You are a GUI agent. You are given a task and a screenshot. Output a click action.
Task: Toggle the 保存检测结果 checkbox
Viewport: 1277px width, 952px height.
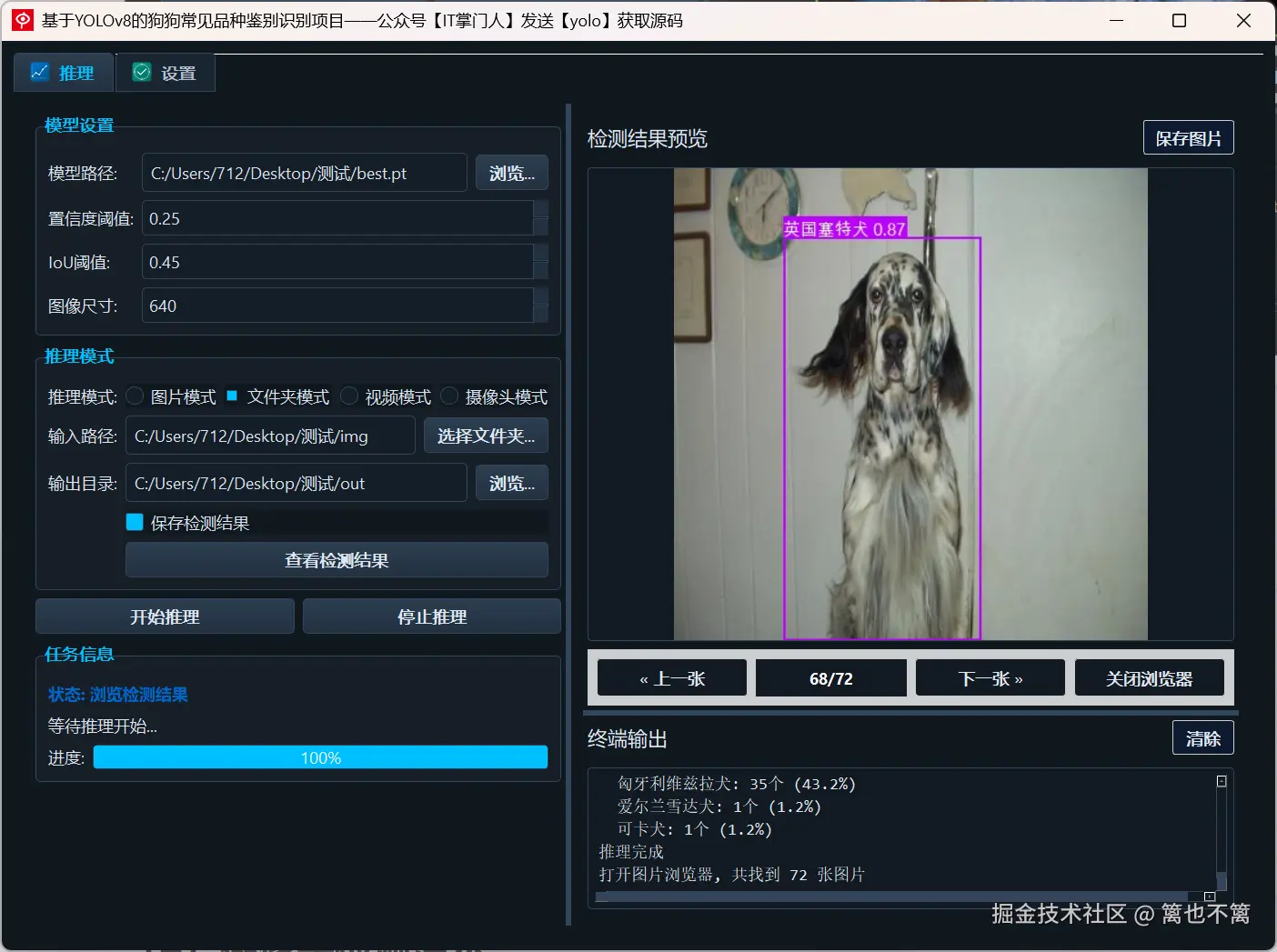click(x=135, y=522)
